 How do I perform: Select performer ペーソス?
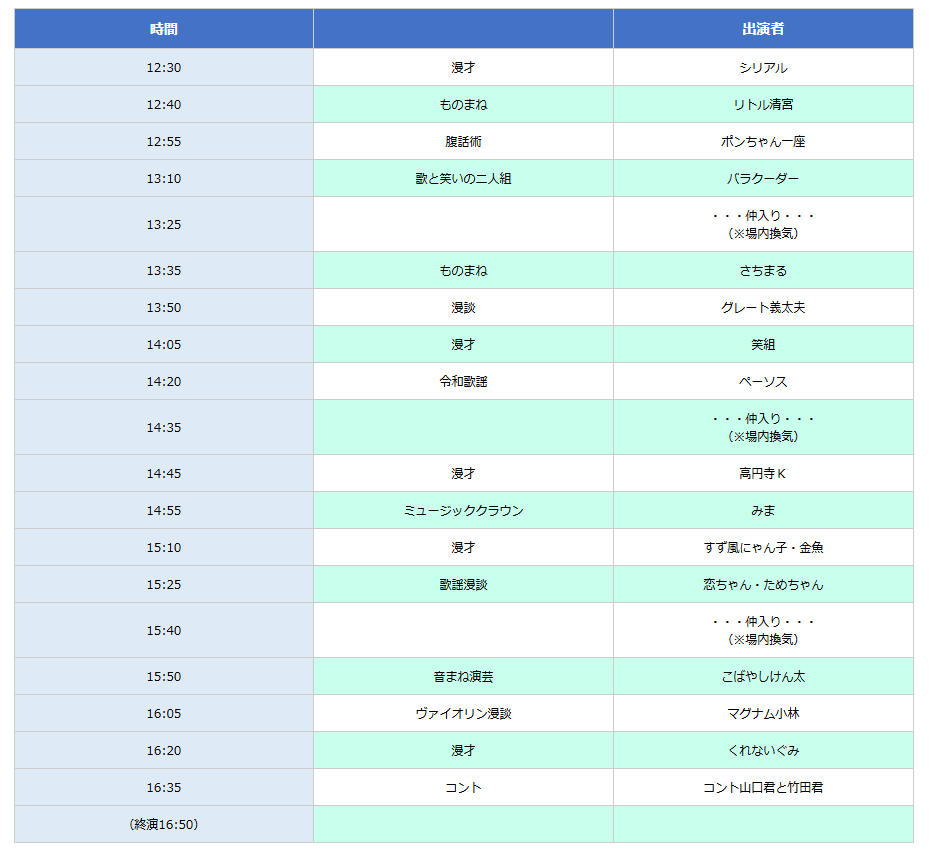pyautogui.click(x=763, y=381)
